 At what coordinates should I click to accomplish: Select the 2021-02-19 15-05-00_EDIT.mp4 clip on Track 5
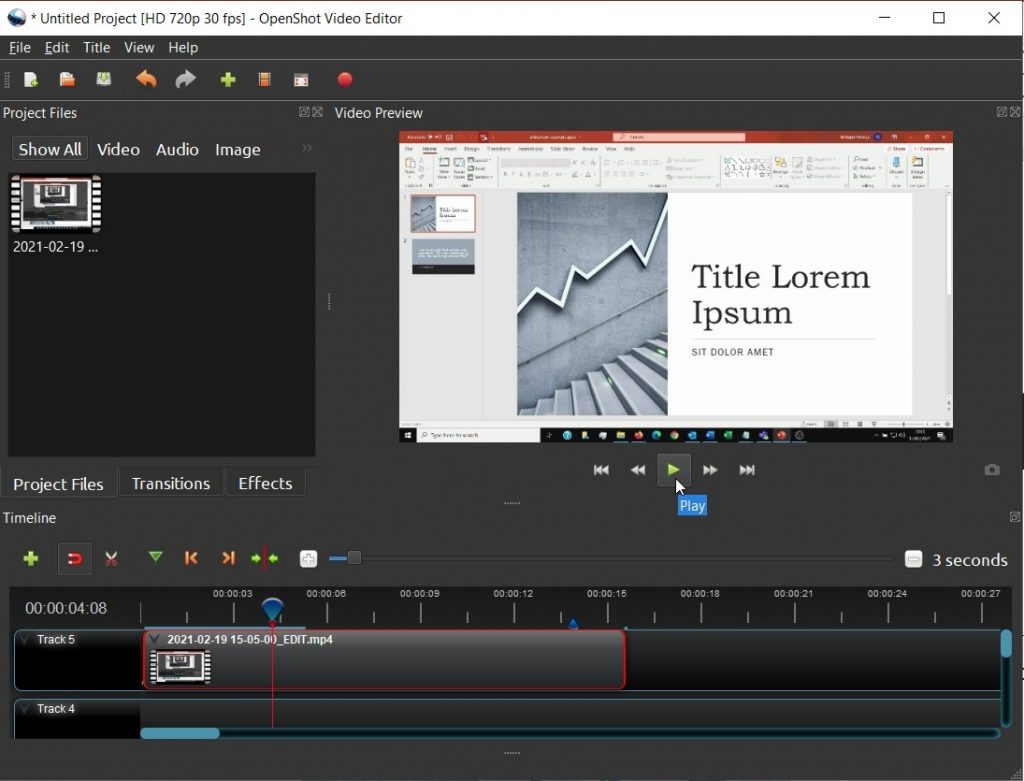(384, 660)
